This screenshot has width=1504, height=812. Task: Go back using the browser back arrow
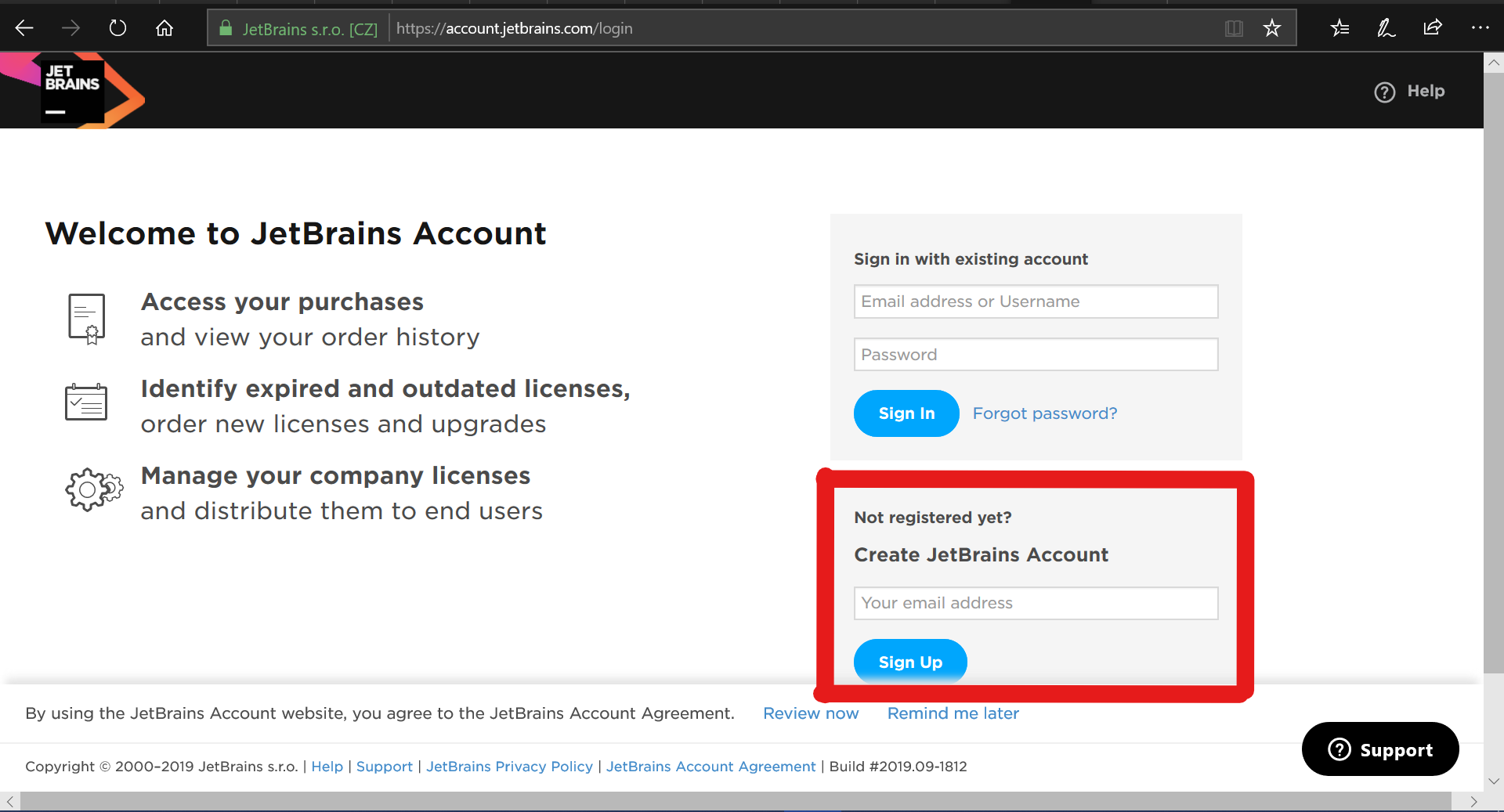click(x=24, y=28)
